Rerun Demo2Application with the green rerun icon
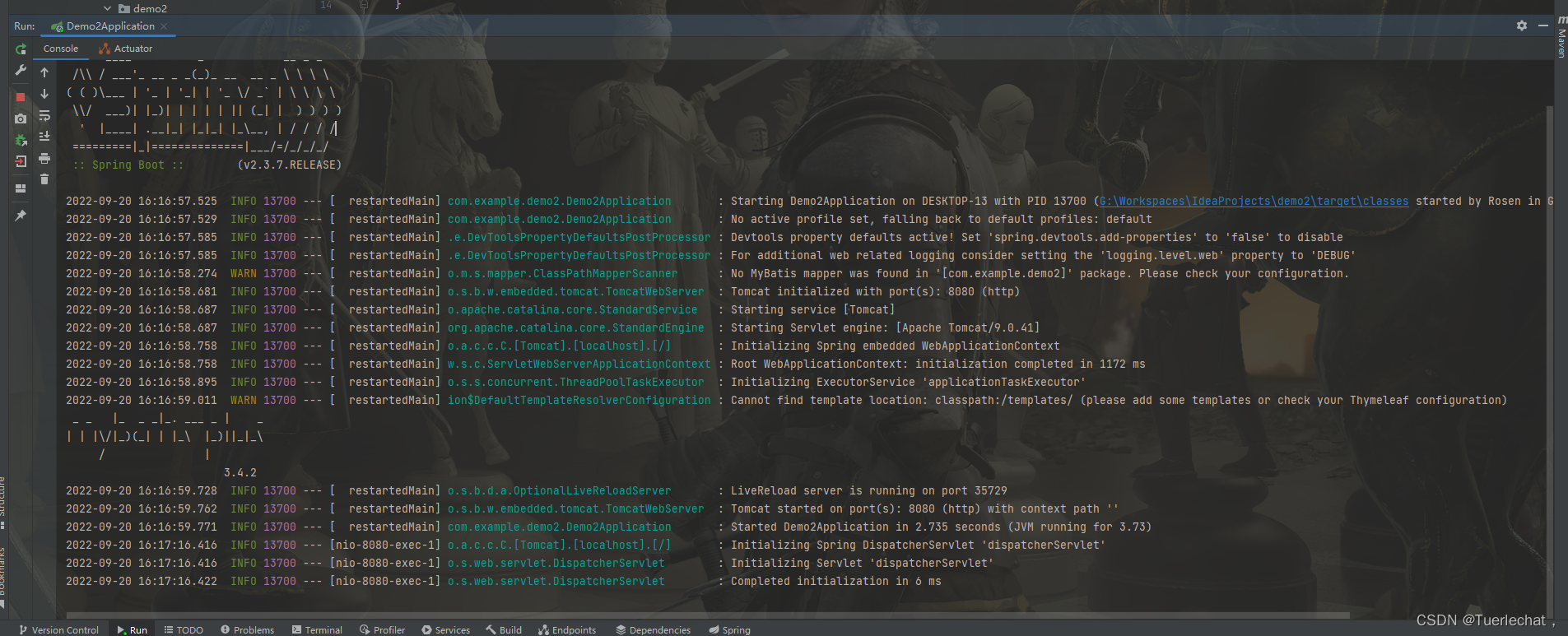This screenshot has height=636, width=1568. (x=21, y=50)
